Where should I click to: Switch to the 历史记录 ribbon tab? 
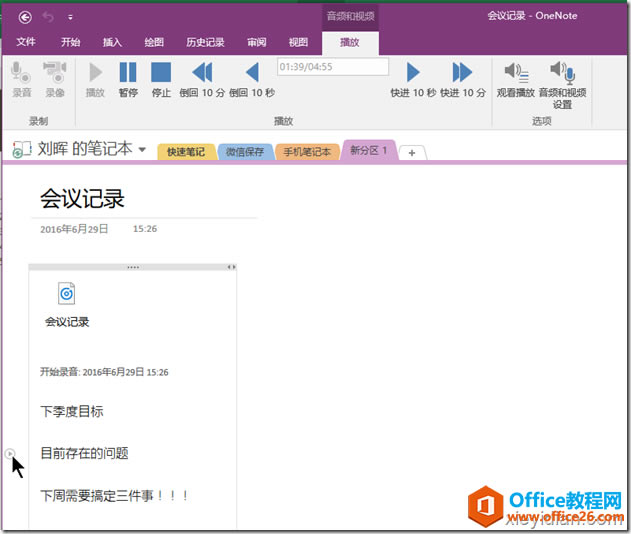click(205, 43)
